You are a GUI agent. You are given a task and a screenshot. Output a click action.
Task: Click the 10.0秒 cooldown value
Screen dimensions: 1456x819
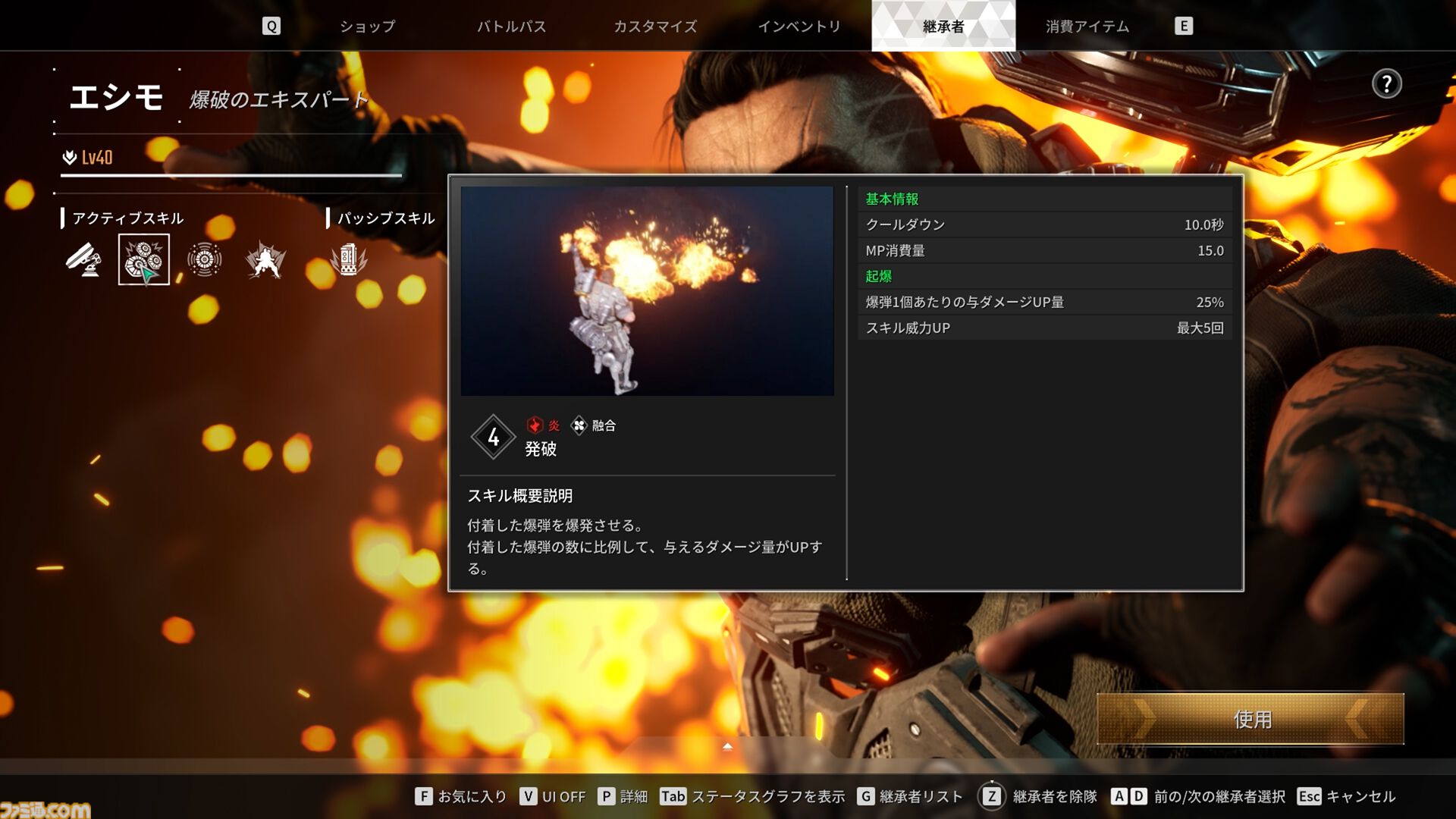(x=1204, y=224)
